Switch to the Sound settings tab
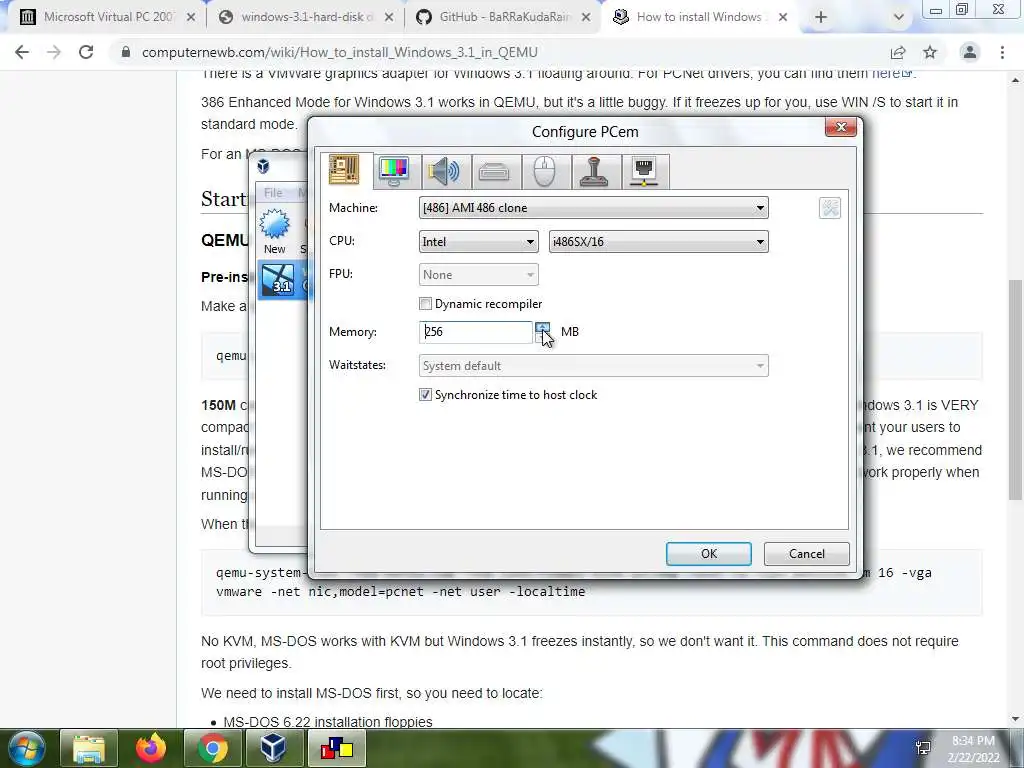 (444, 172)
